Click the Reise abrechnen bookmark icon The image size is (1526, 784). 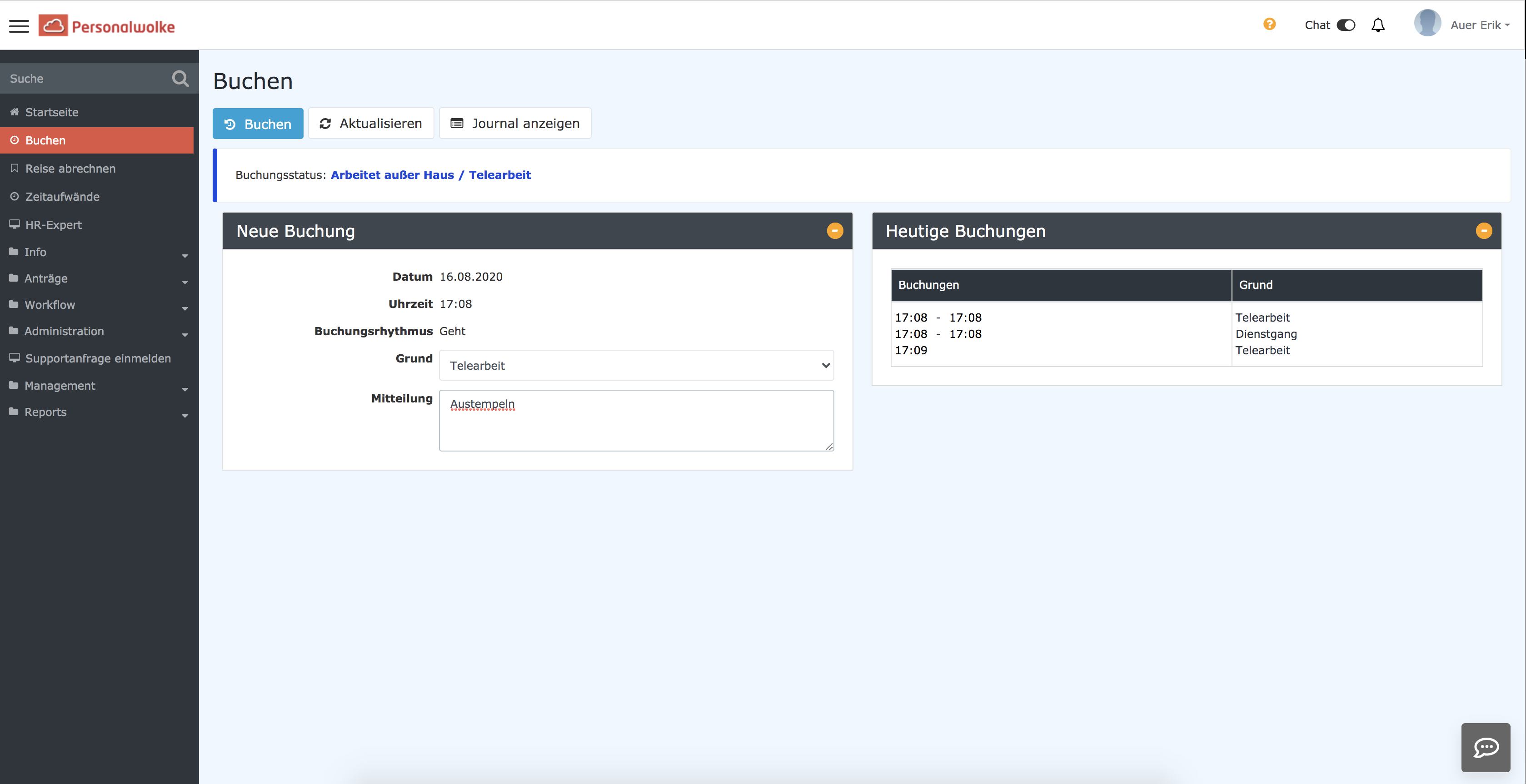point(14,168)
